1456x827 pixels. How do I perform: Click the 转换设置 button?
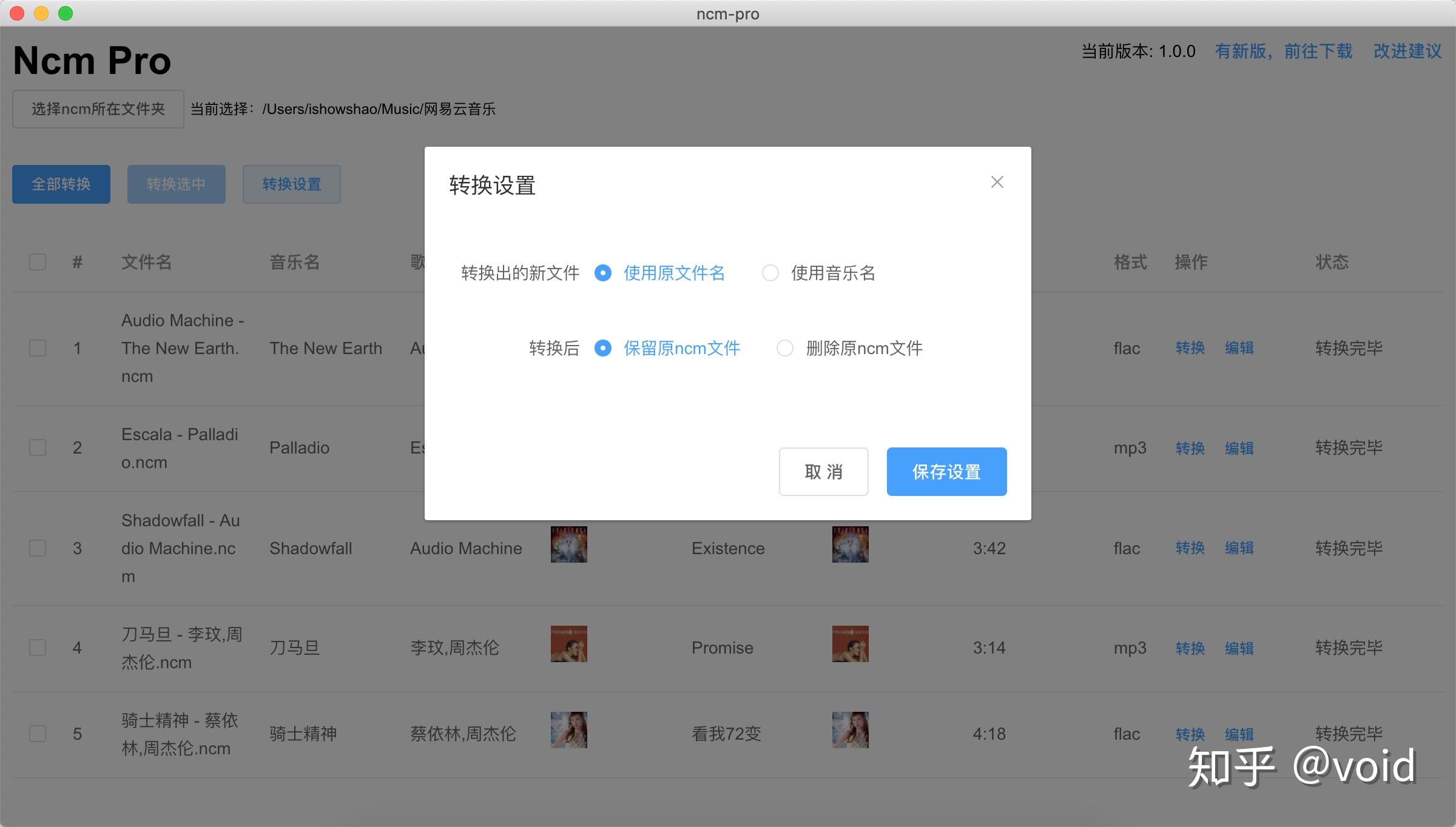pyautogui.click(x=291, y=184)
